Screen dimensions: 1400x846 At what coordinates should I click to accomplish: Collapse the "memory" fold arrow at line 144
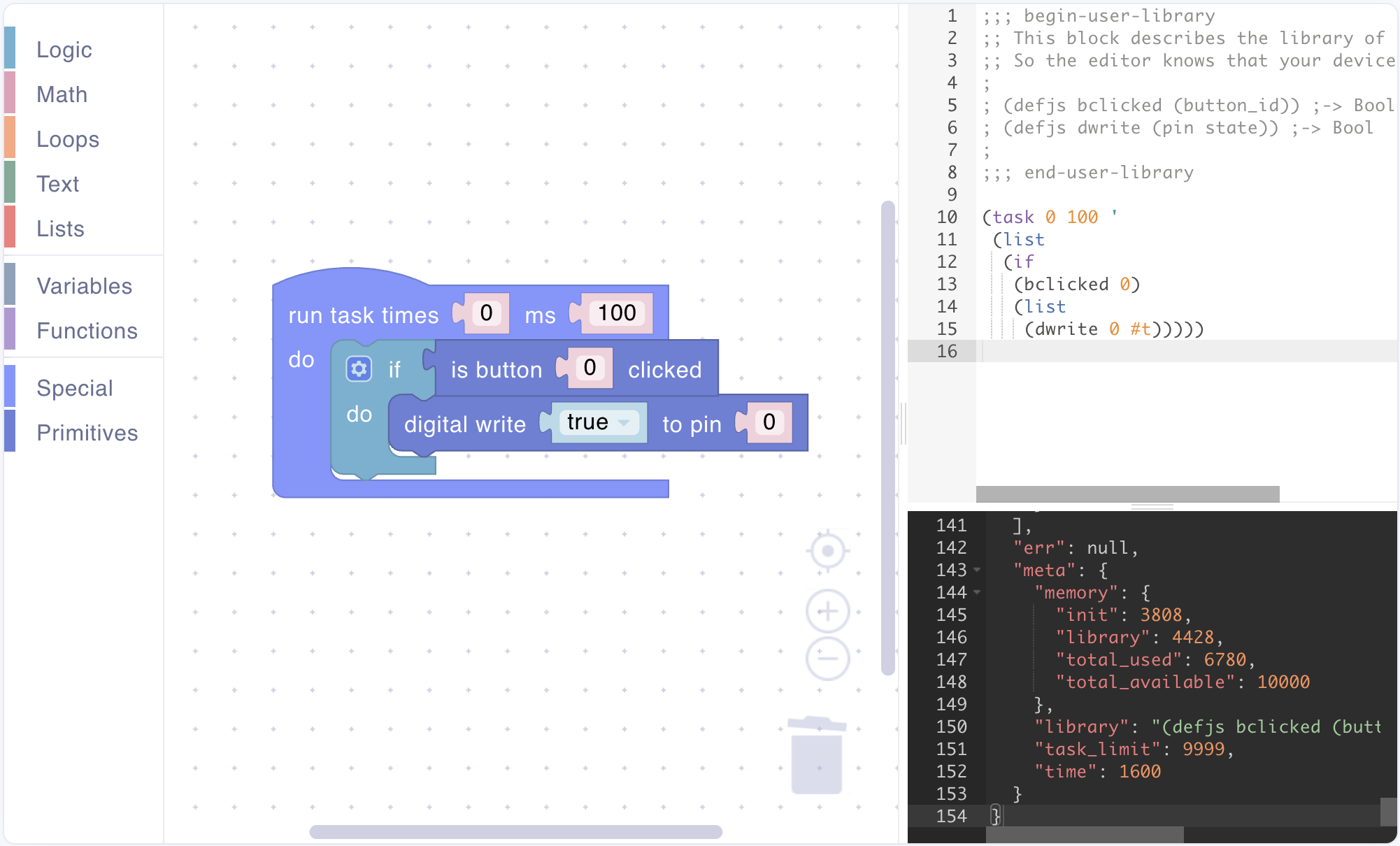pos(977,592)
